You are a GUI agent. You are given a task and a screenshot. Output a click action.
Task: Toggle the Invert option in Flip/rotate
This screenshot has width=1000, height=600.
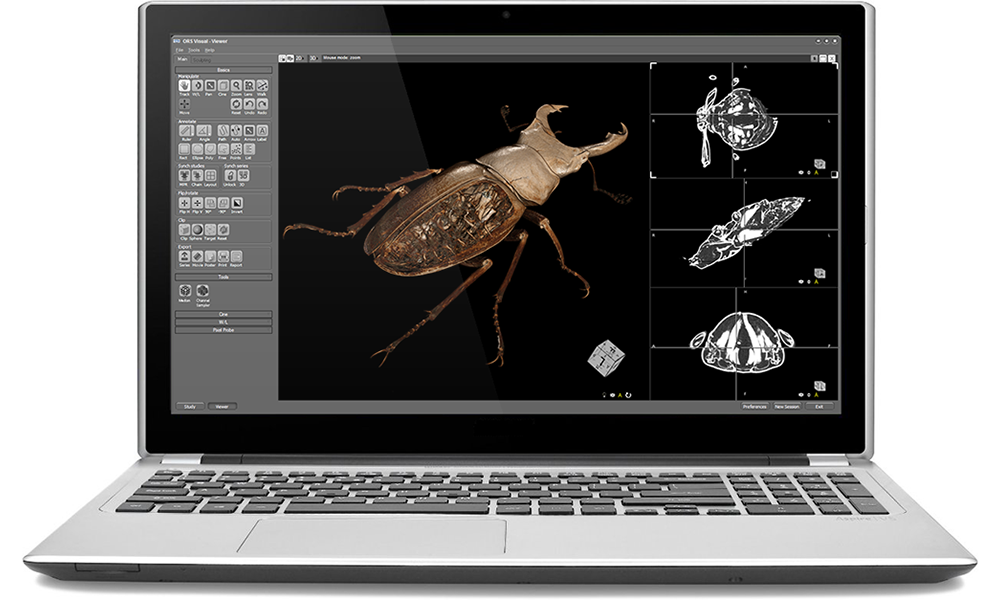[x=236, y=202]
